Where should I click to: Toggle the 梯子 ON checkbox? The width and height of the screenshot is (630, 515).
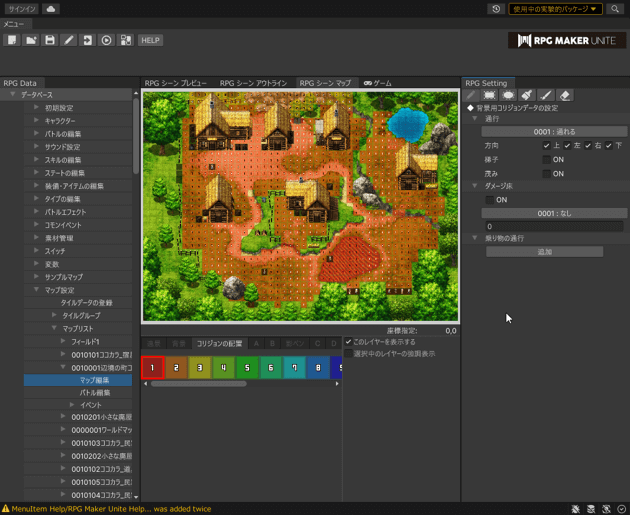pos(546,159)
